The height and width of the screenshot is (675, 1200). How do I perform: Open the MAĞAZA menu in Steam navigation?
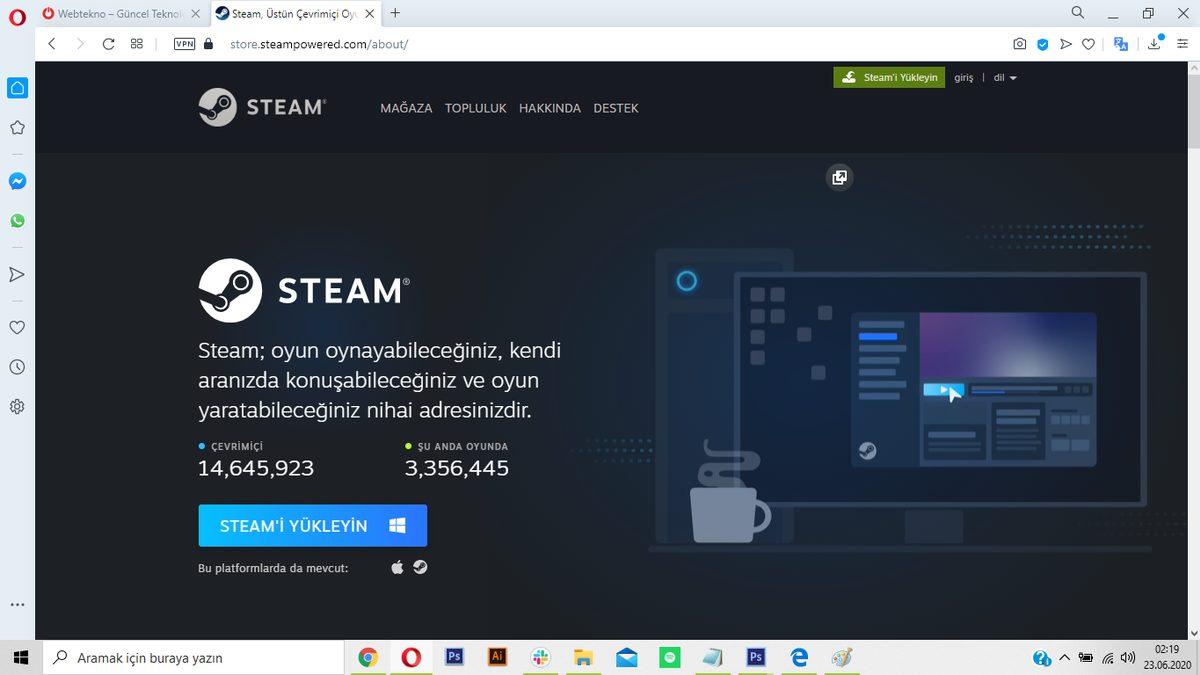coord(406,108)
